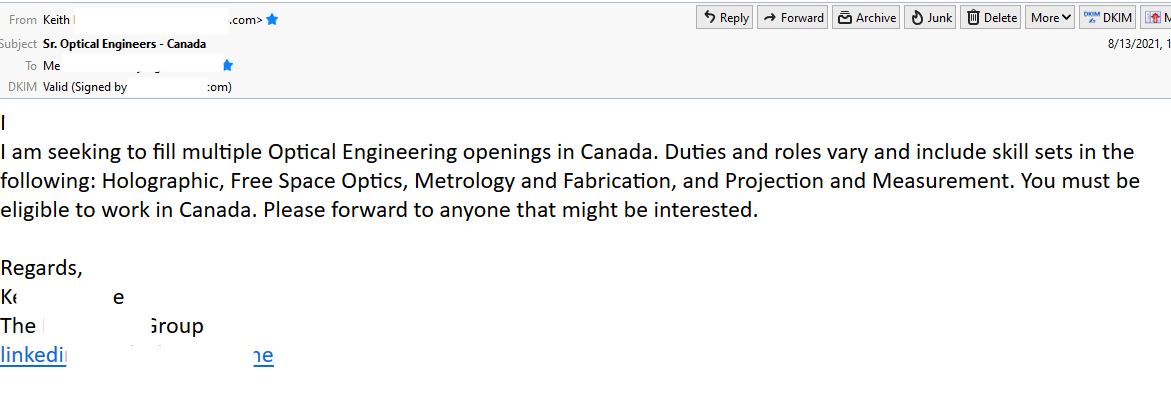Forward this email message
The width and height of the screenshot is (1171, 420).
(x=793, y=18)
